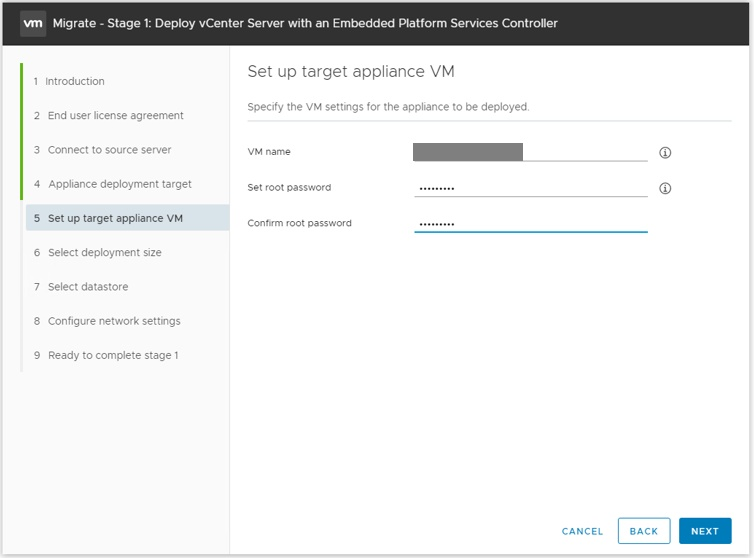
Task: Click the VMware vm logo icon
Action: point(33,24)
